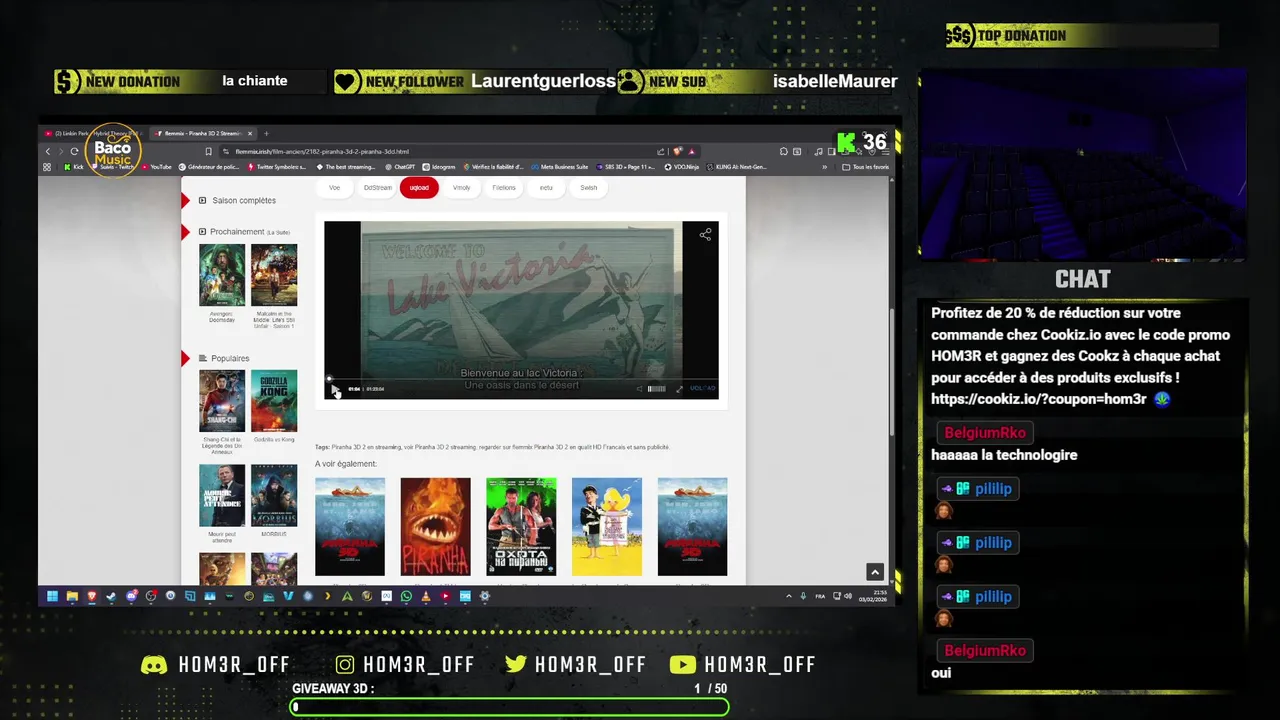Open Shang-Chi movie poster
The image size is (1280, 720).
pyautogui.click(x=221, y=400)
